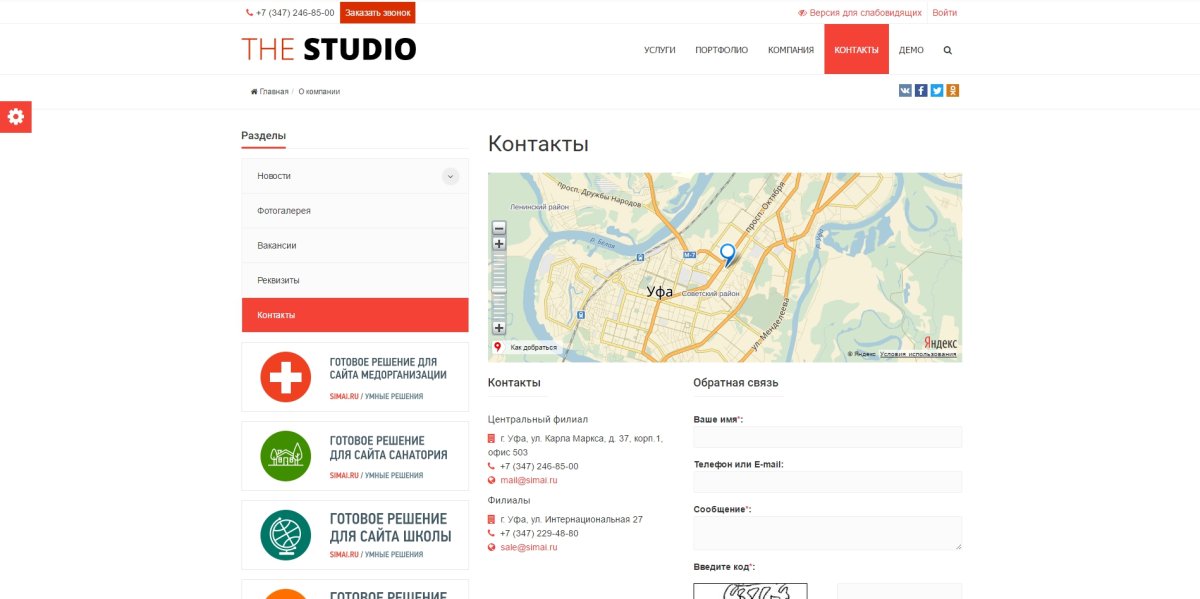Viewport: 1200px width, 599px height.
Task: Click the 'Заказать звонок' button
Action: pyautogui.click(x=378, y=12)
